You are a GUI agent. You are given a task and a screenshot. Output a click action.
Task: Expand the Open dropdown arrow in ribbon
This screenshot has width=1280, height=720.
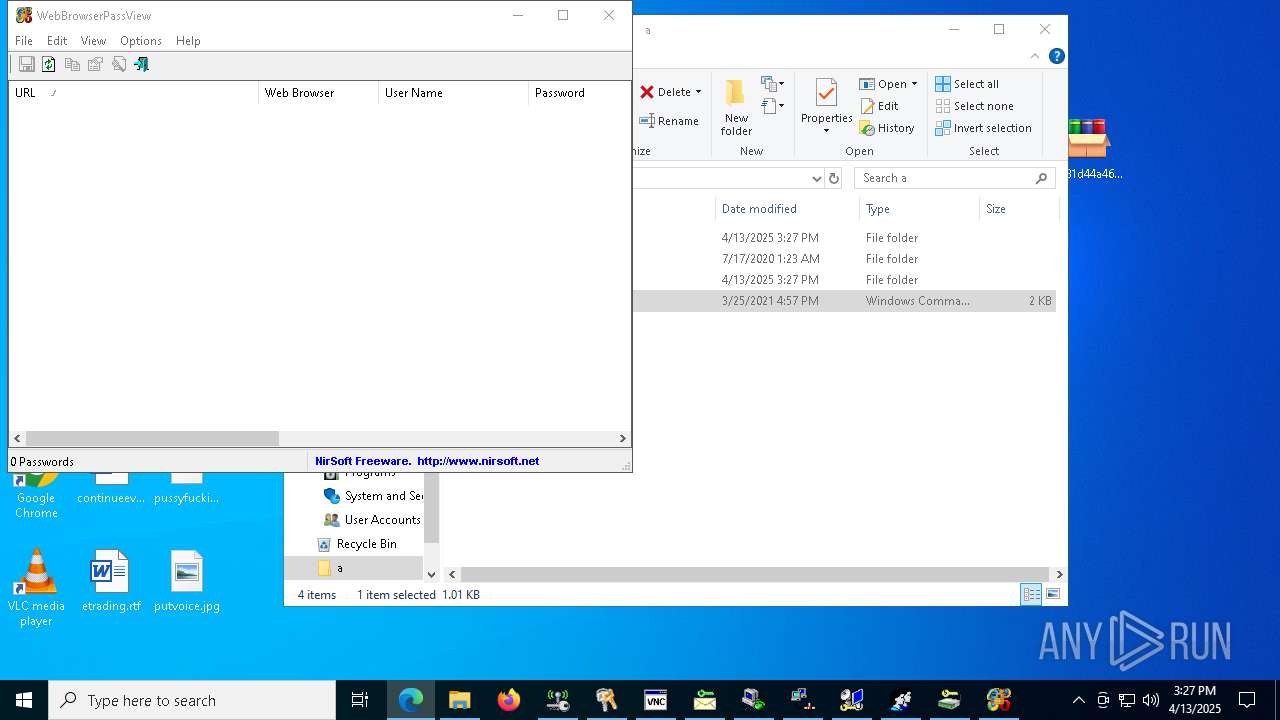pyautogui.click(x=914, y=84)
